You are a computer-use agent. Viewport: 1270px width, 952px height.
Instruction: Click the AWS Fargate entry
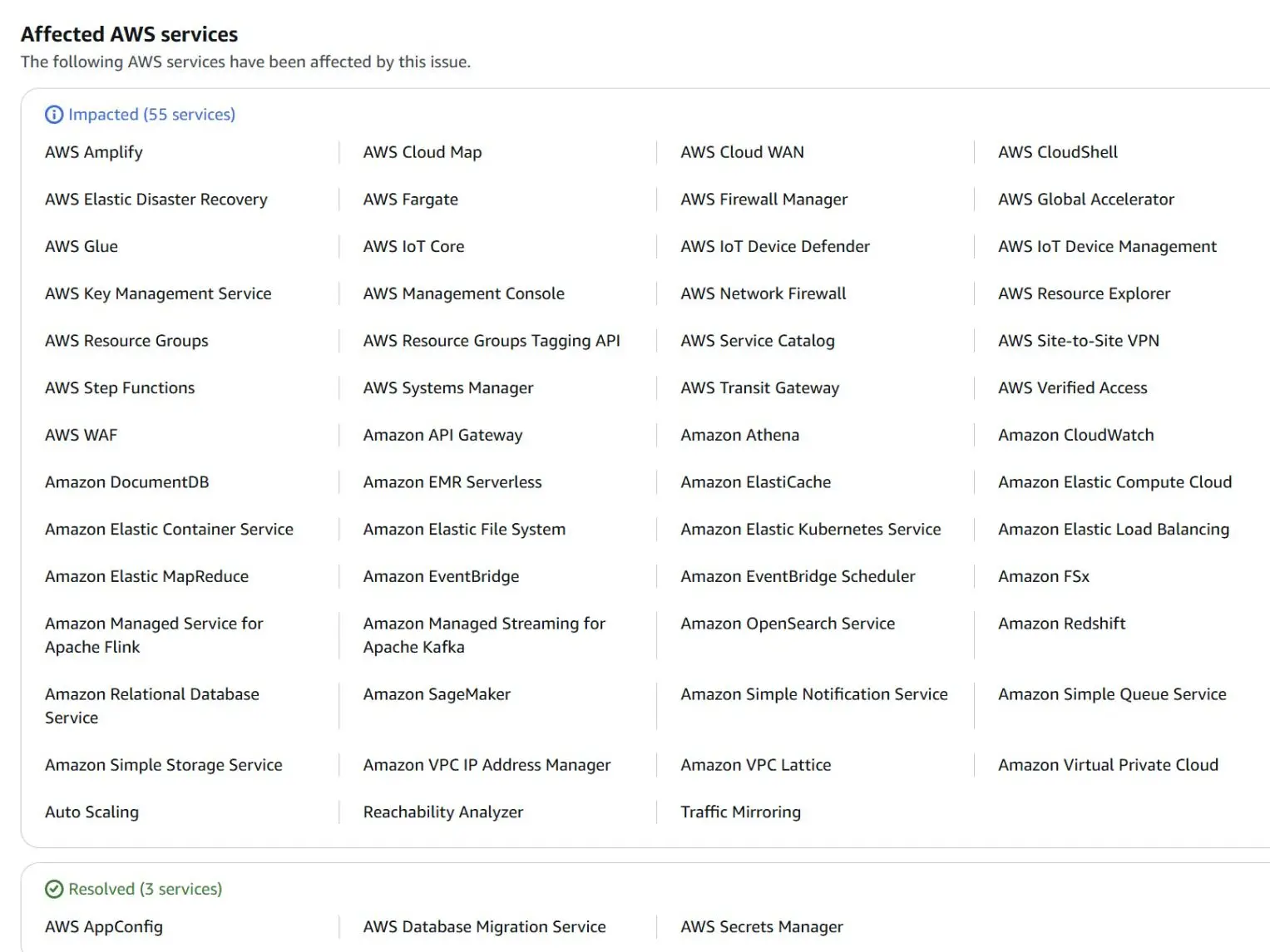tap(411, 200)
